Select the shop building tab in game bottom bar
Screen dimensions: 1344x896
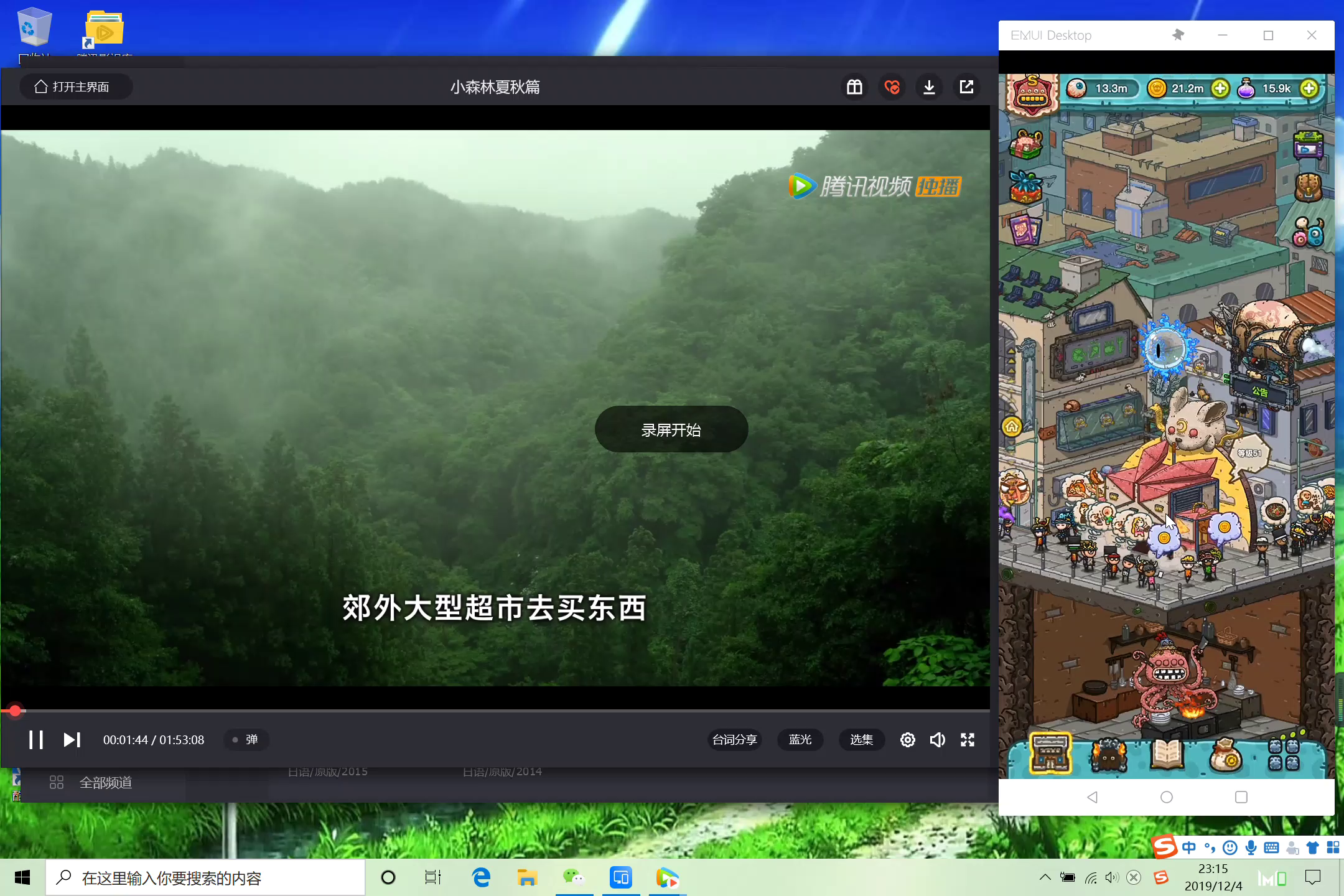tap(1050, 753)
